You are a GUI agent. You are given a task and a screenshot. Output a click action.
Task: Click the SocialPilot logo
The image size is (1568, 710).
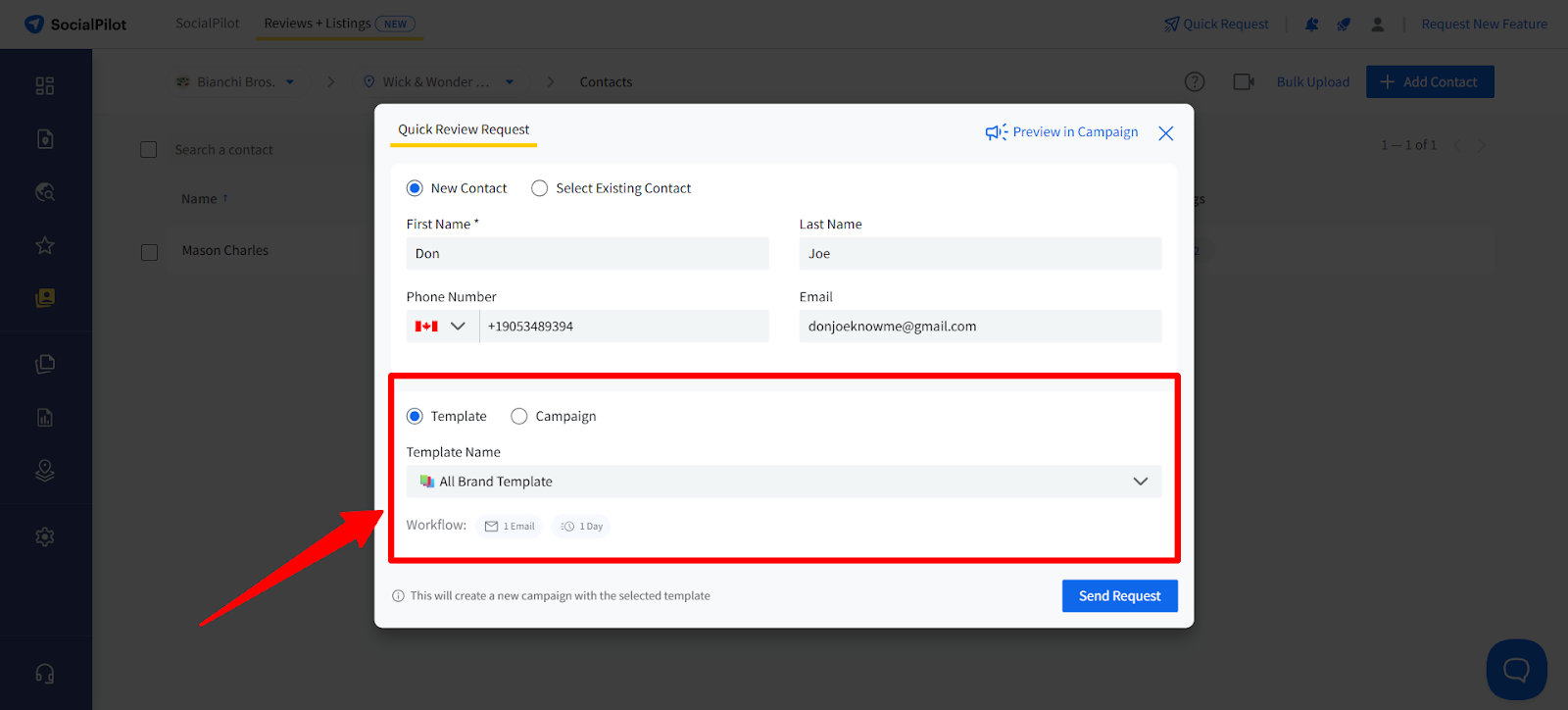75,24
